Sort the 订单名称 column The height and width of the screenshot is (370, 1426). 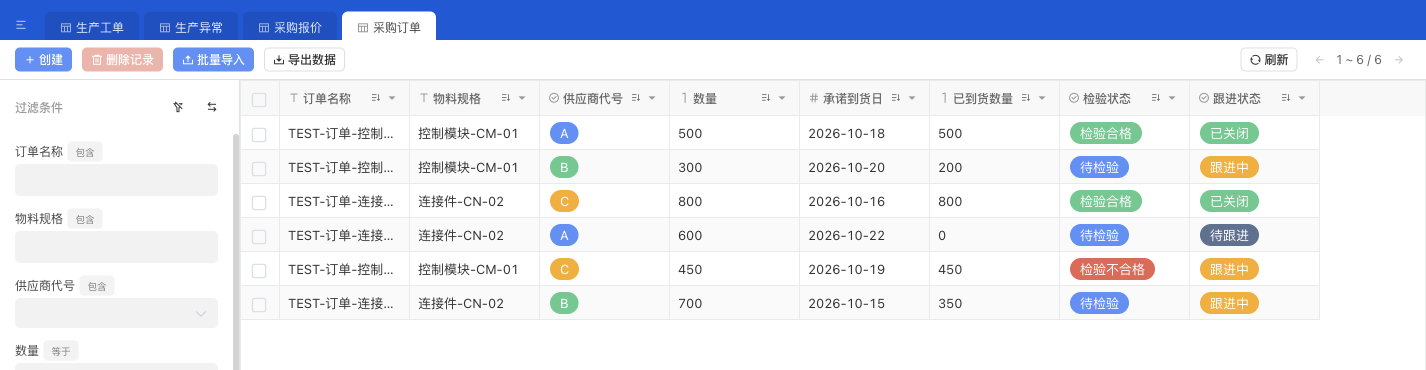376,98
